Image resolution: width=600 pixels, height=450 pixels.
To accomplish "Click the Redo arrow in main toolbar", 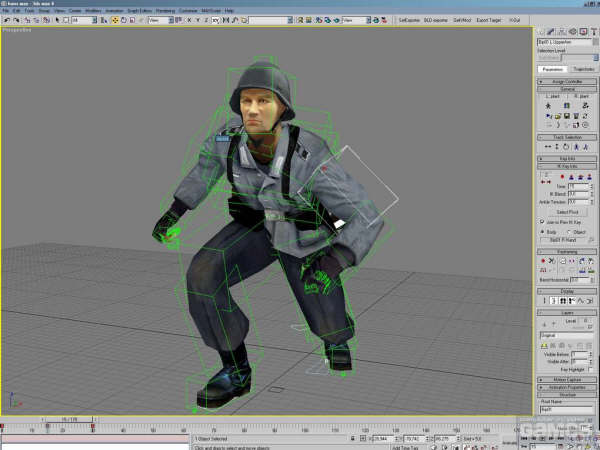I will coord(16,20).
